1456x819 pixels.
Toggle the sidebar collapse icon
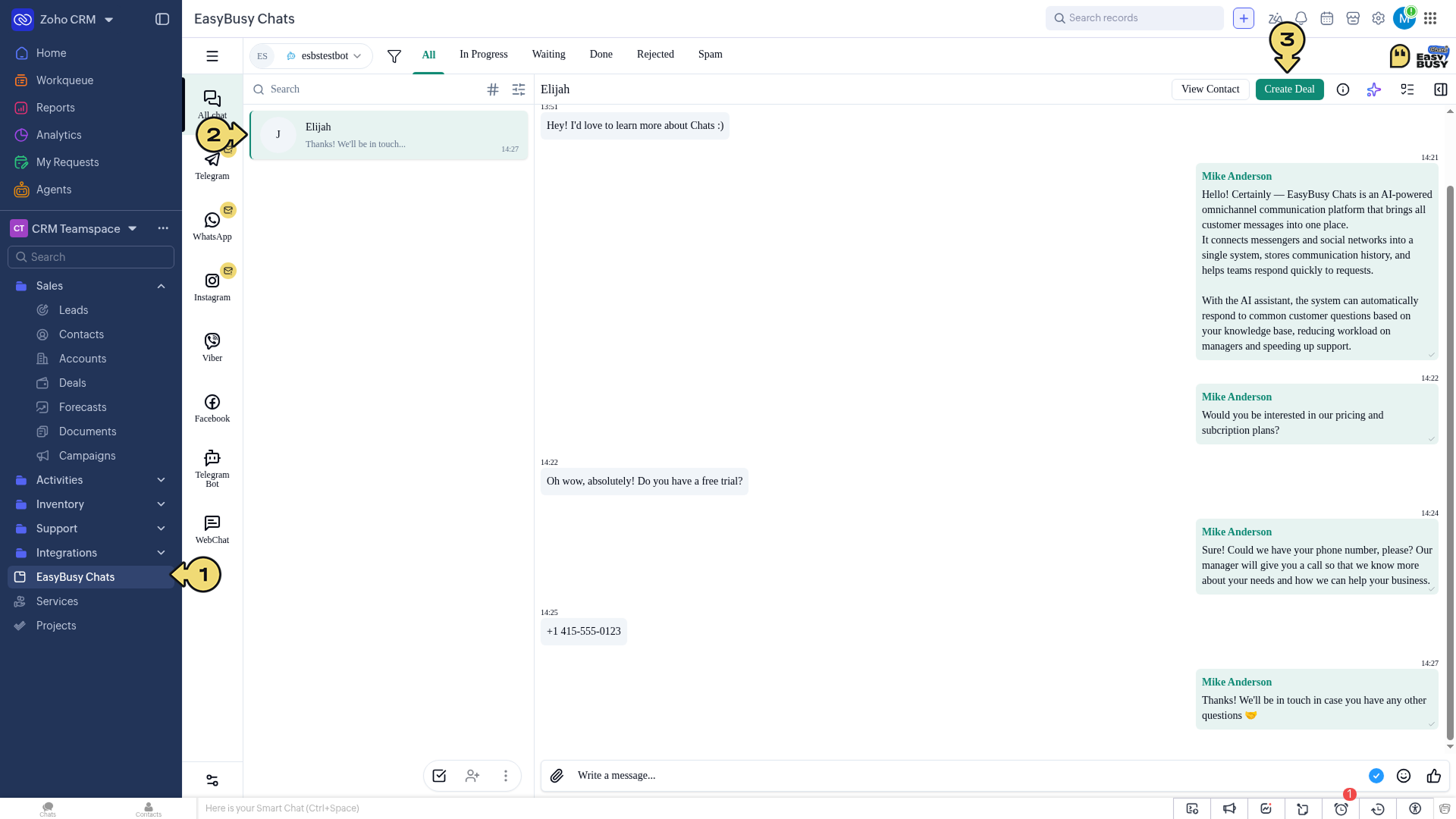[x=162, y=19]
